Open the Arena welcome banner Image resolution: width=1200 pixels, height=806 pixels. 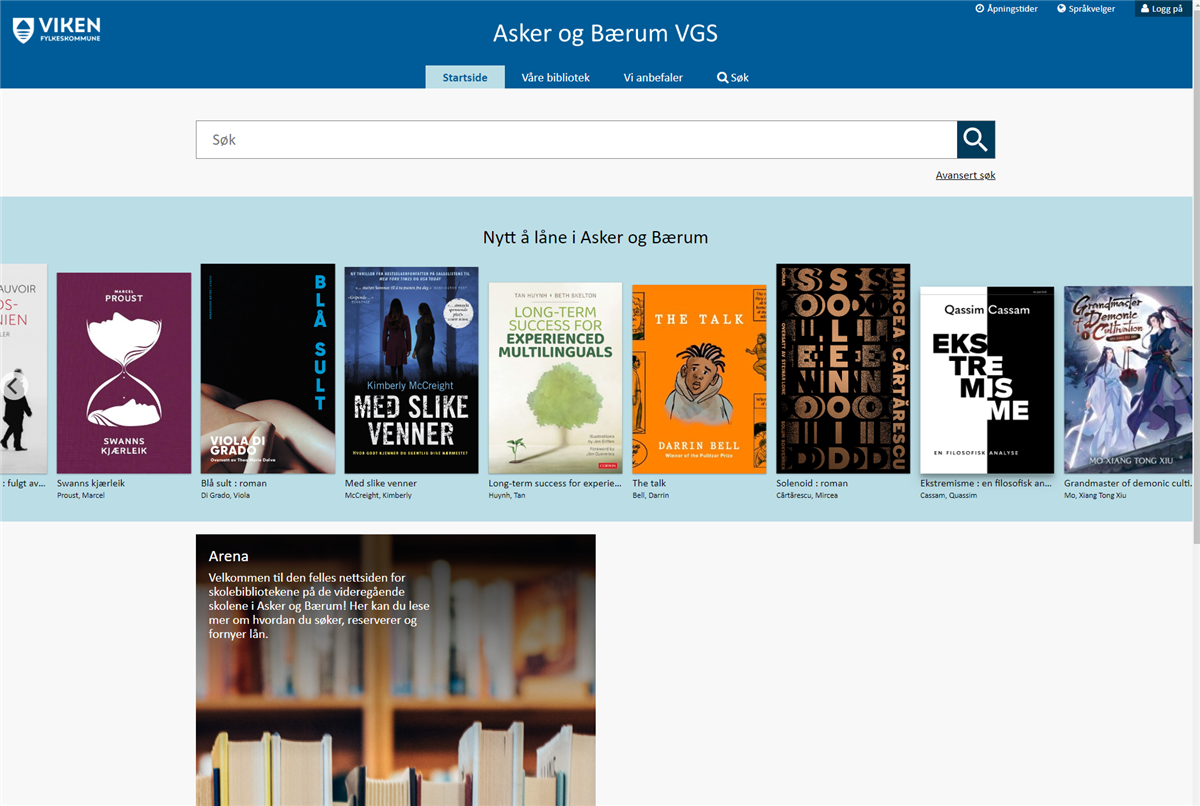(395, 669)
